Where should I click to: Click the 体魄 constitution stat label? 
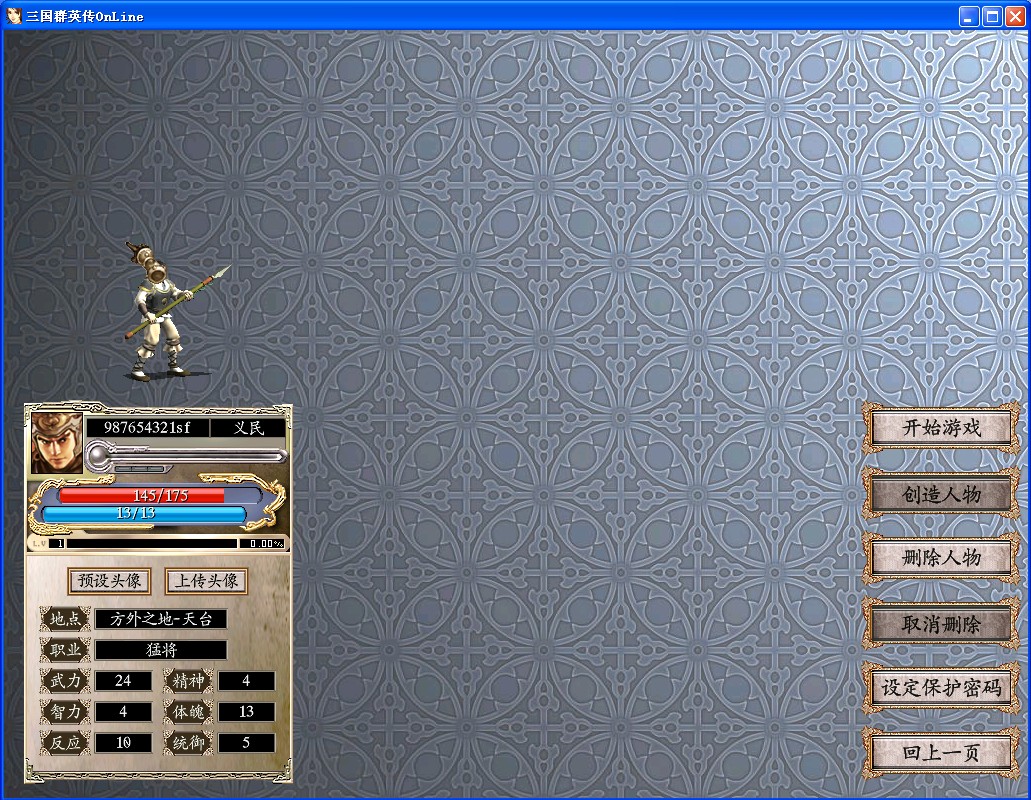coord(188,712)
